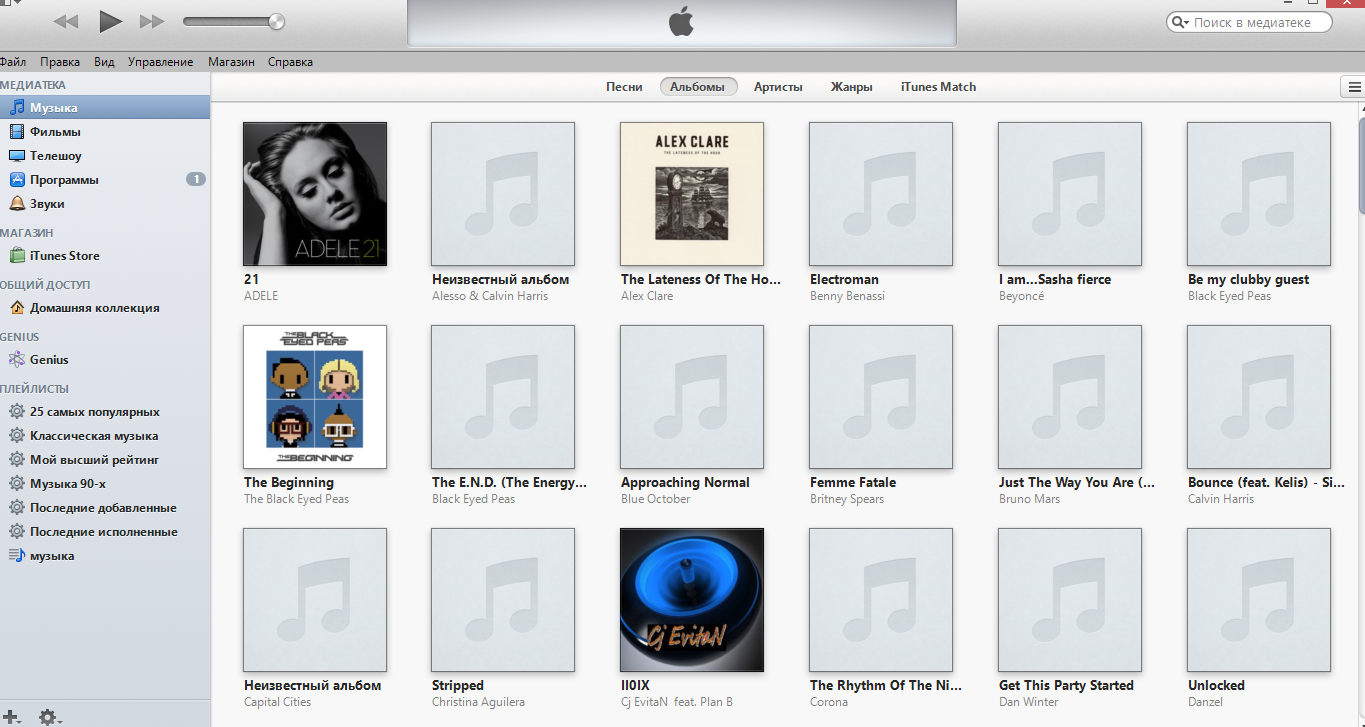Switch to the Жанры tab
This screenshot has height=727, width=1365.
pos(851,87)
